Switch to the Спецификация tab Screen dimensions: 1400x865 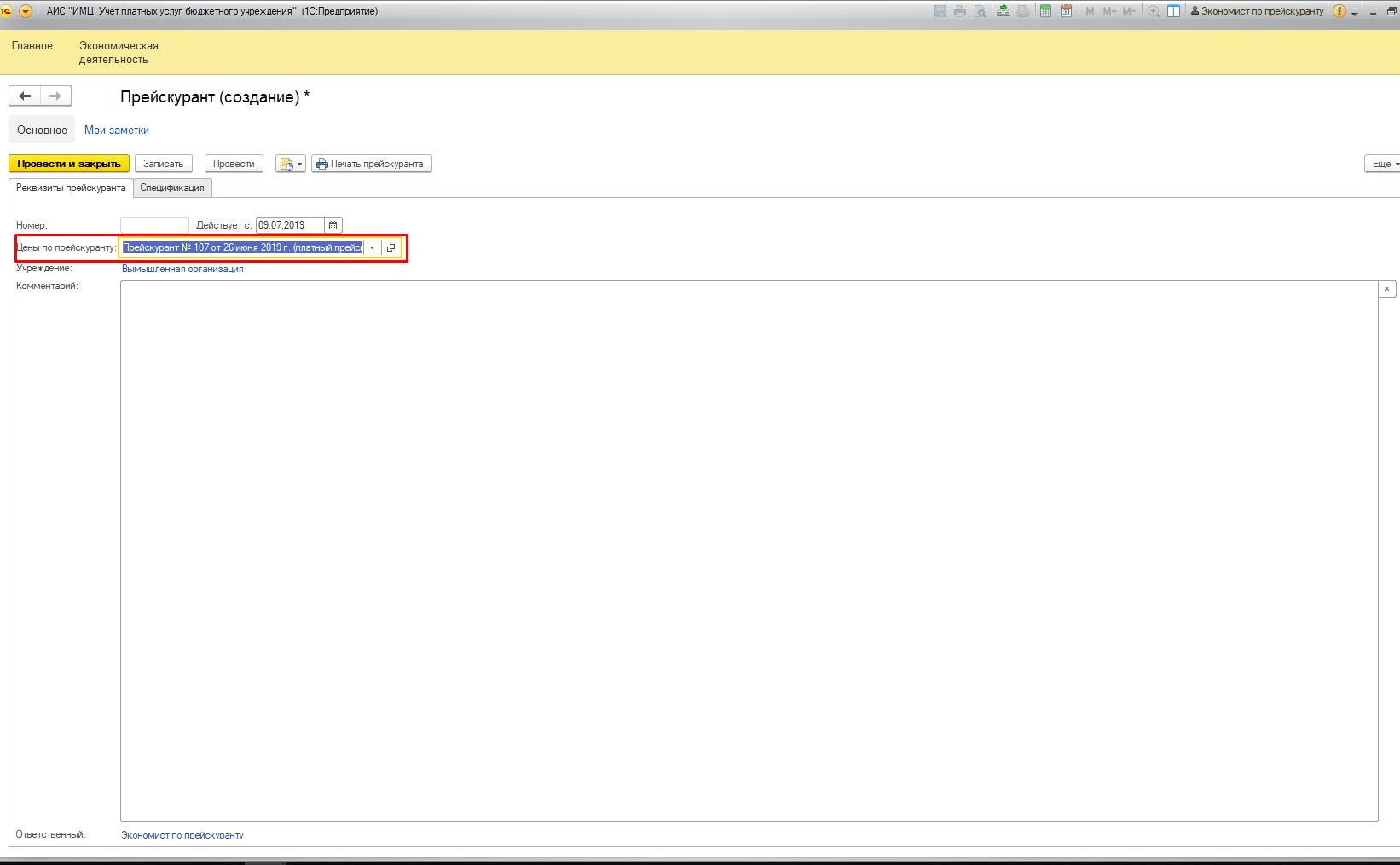[x=172, y=188]
